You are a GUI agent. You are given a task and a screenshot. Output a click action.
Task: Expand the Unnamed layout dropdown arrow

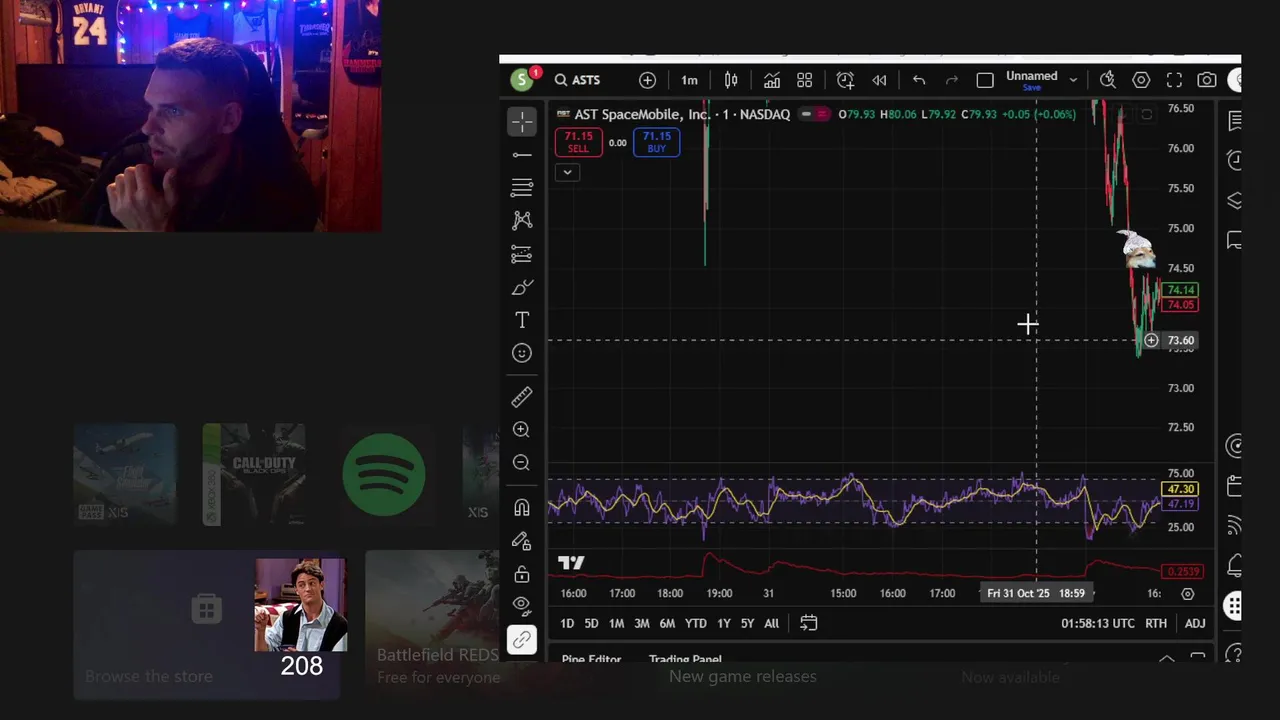click(1073, 80)
